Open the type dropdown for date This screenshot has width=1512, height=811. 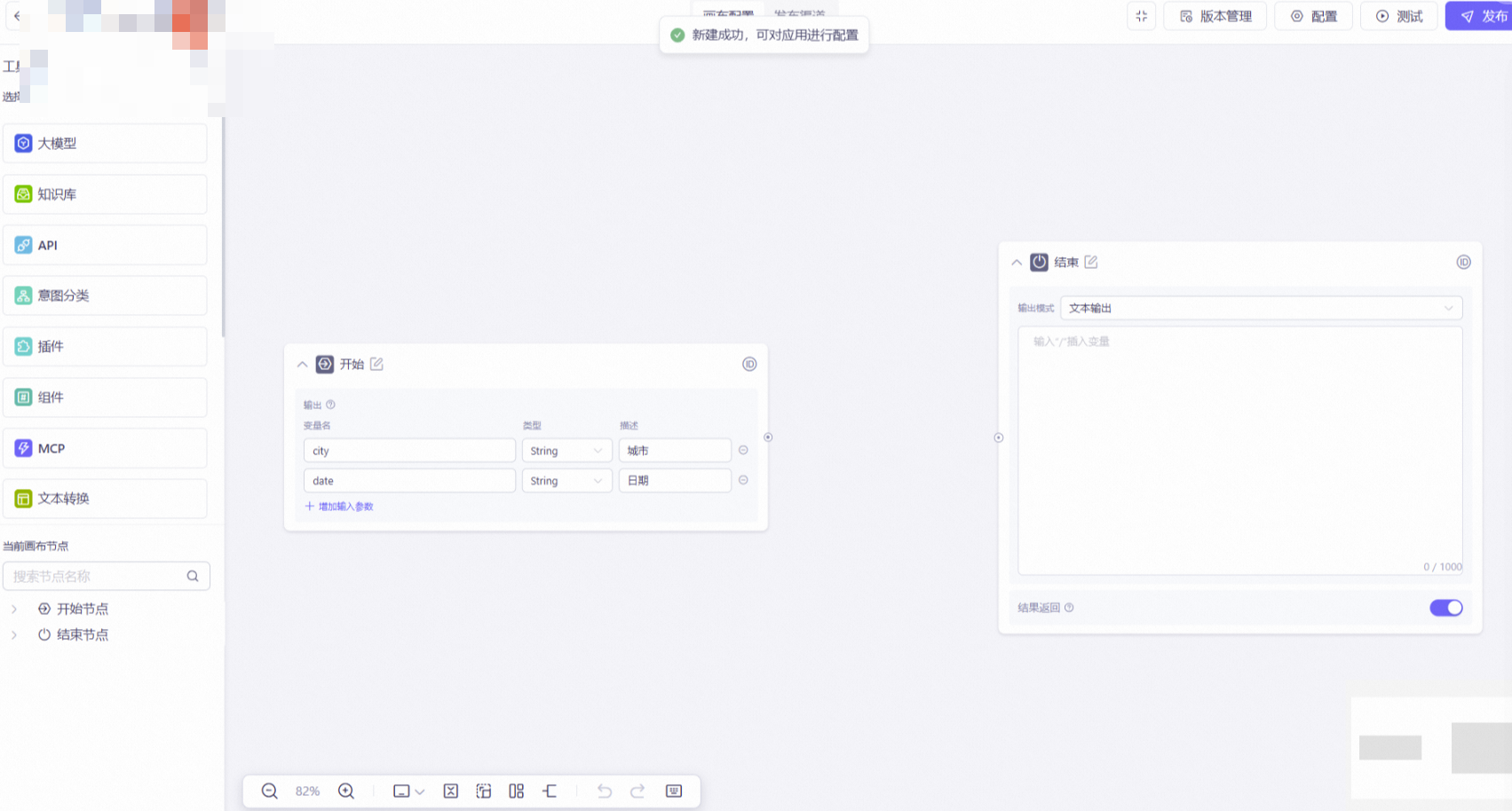click(566, 481)
